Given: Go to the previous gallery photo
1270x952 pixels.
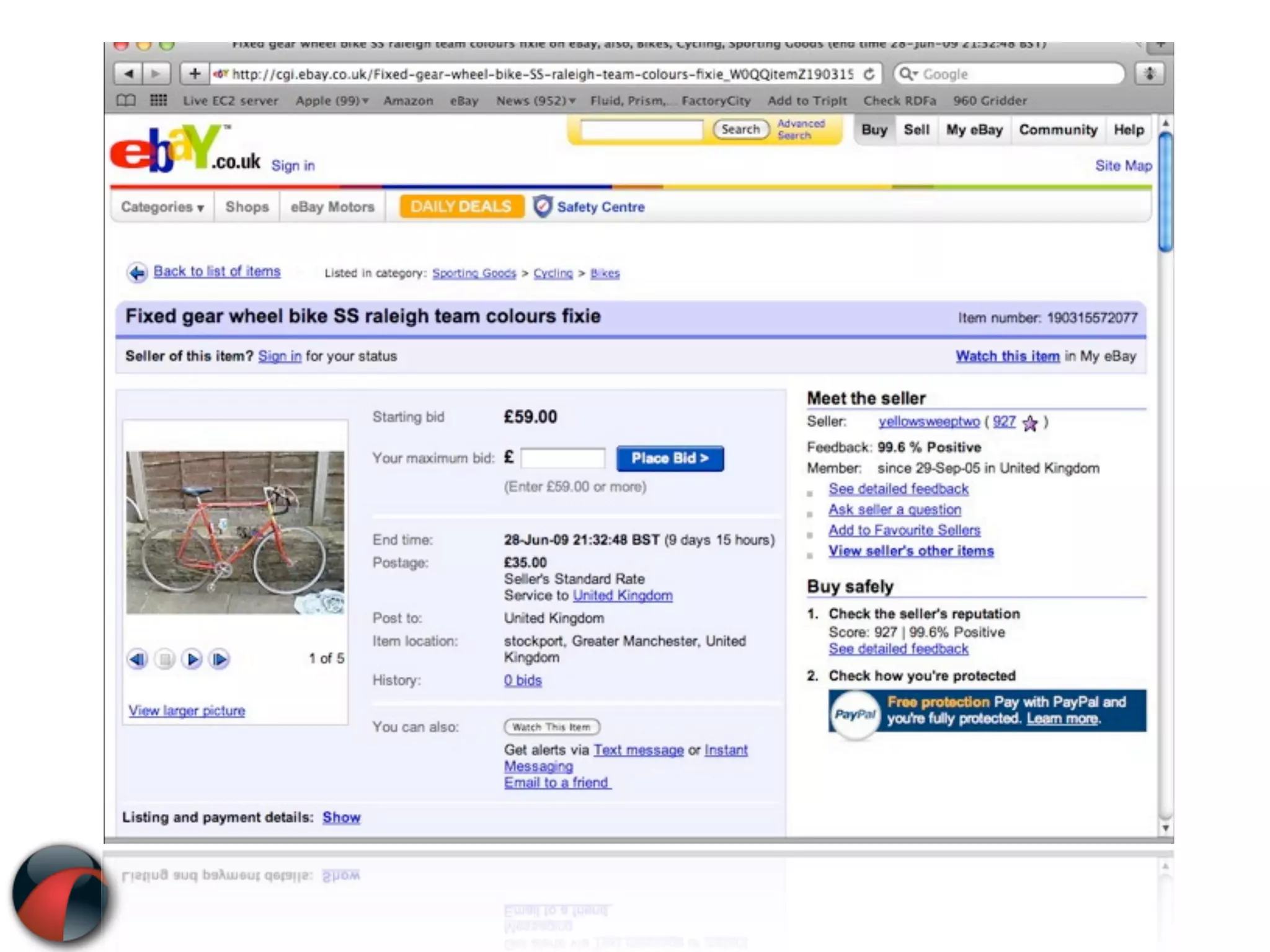Looking at the screenshot, I should pos(138,659).
